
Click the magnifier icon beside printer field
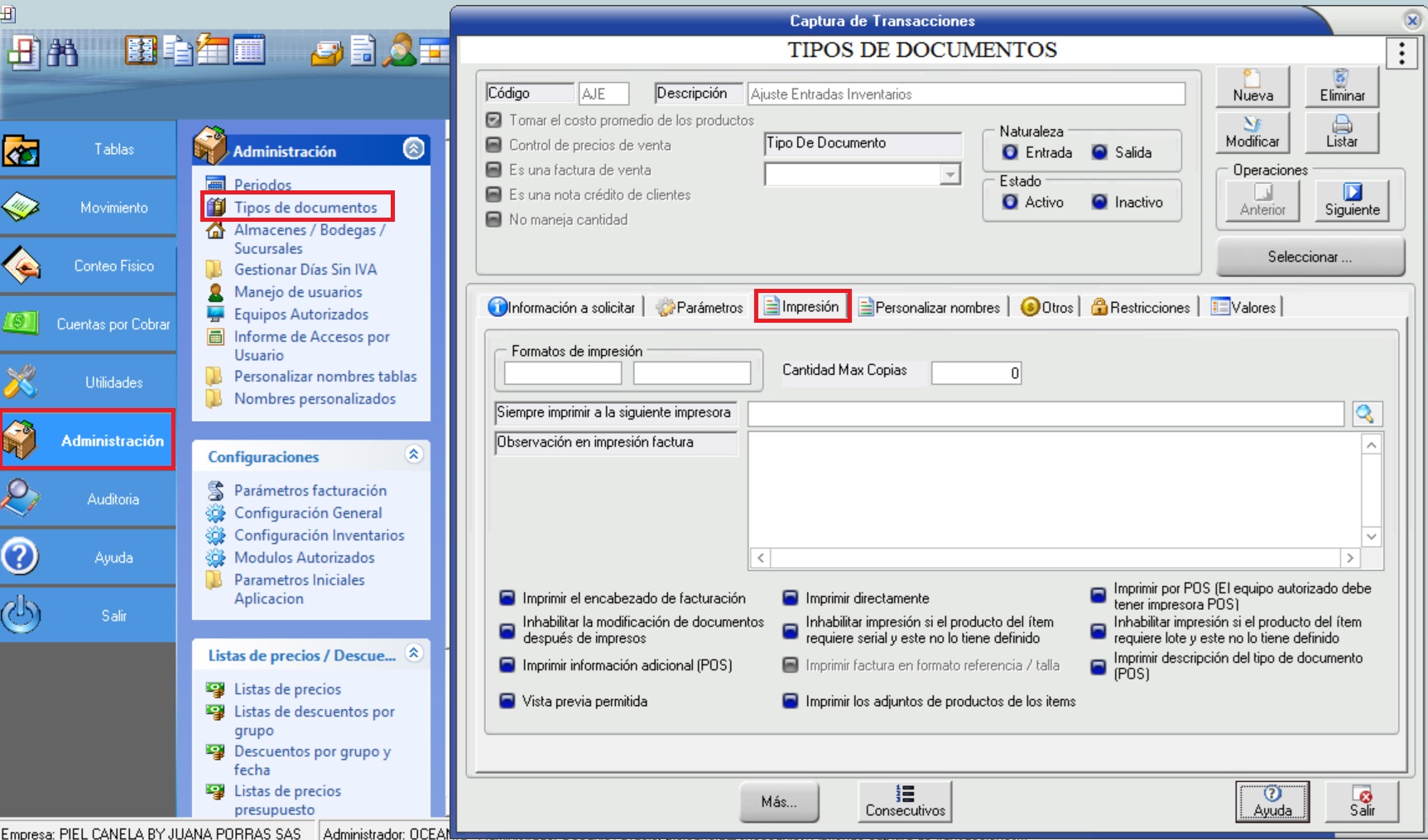[x=1365, y=414]
